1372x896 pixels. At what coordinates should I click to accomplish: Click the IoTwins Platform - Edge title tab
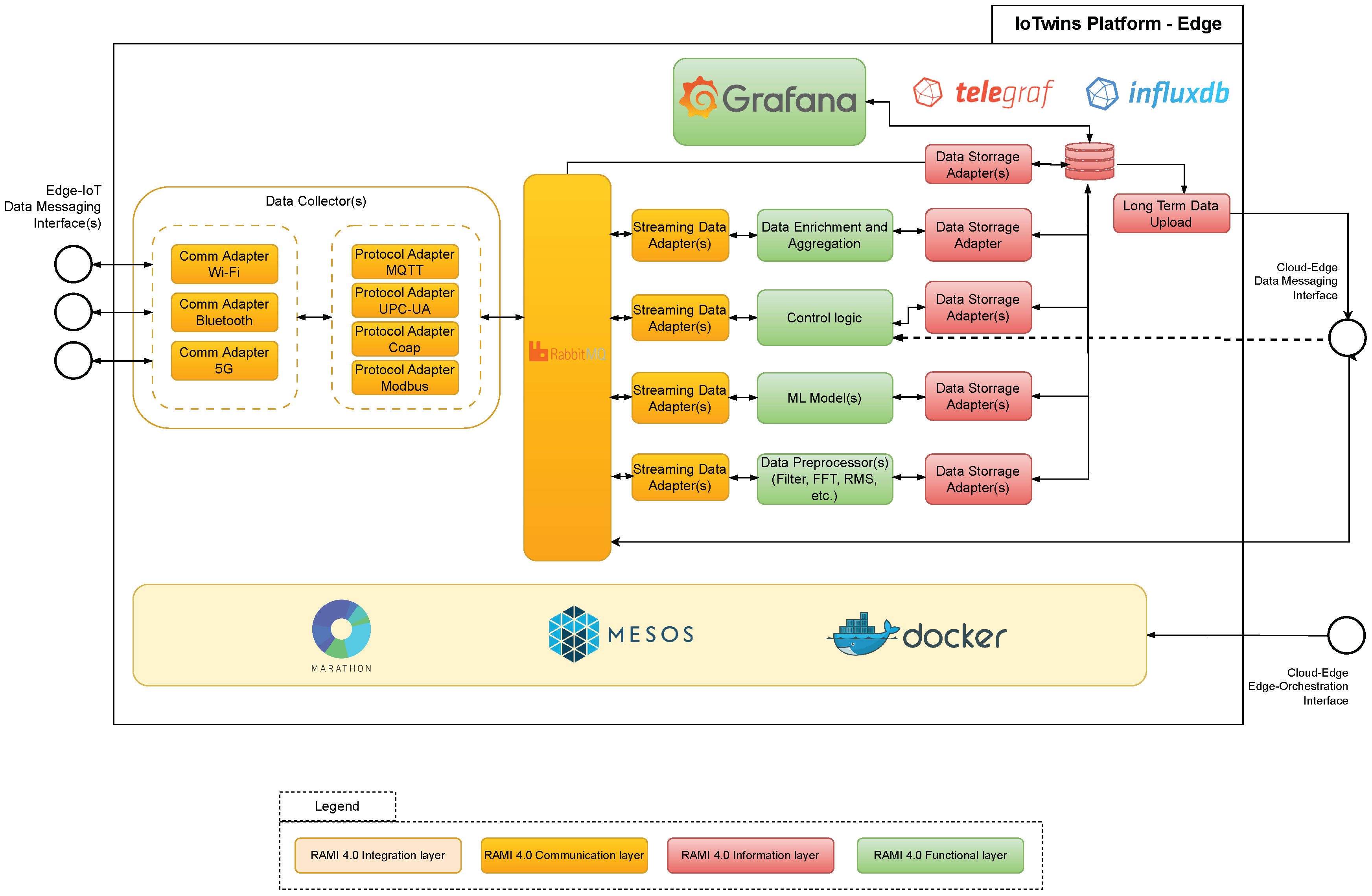click(1117, 24)
